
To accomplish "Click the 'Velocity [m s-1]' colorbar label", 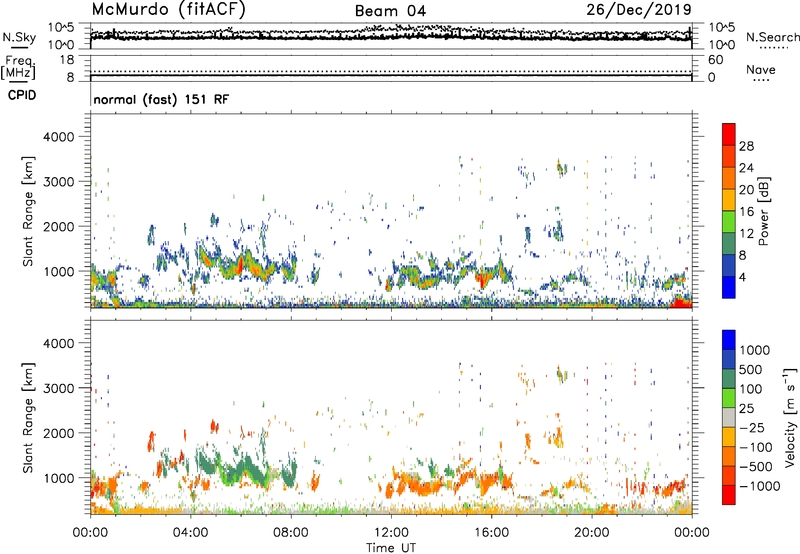I will click(x=790, y=417).
